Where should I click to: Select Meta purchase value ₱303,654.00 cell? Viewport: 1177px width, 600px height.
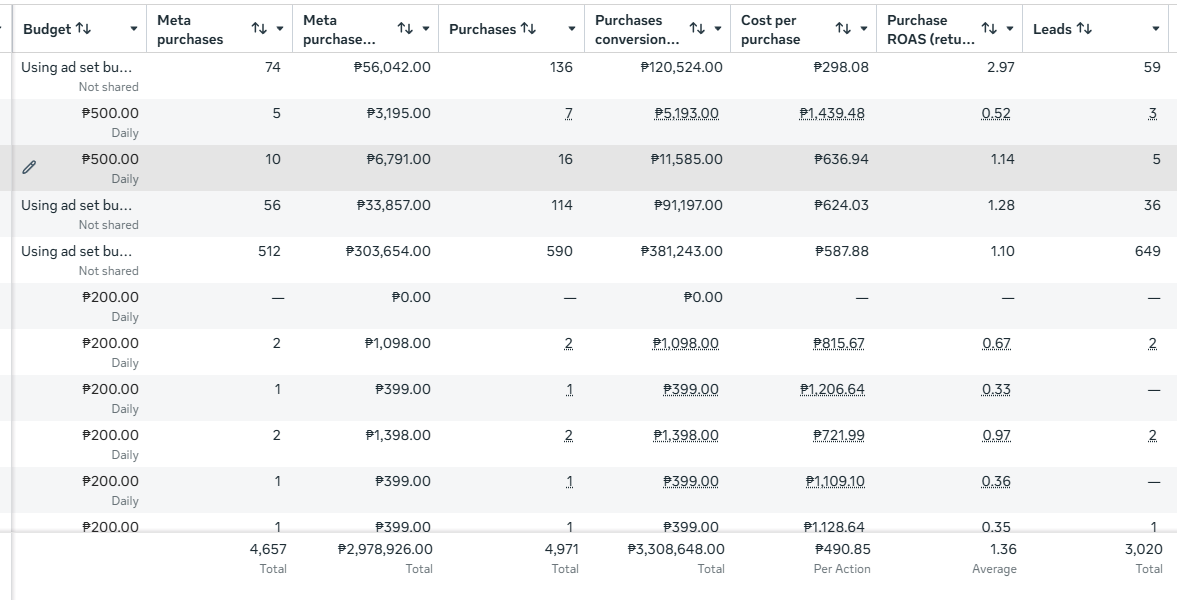click(x=388, y=251)
